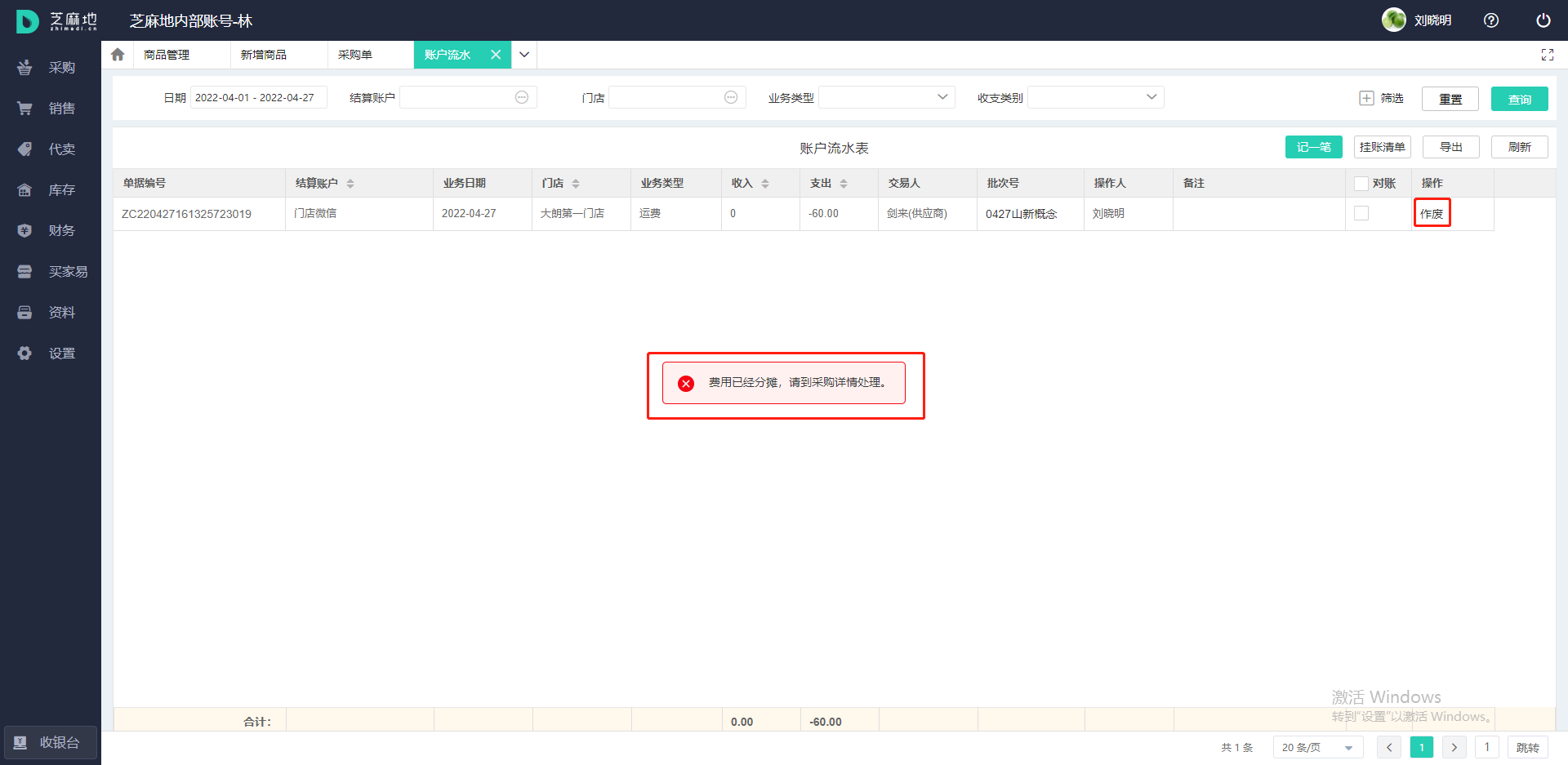This screenshot has height=765, width=1568.
Task: Toggle fullscreen with the expand icon
Action: click(1547, 55)
